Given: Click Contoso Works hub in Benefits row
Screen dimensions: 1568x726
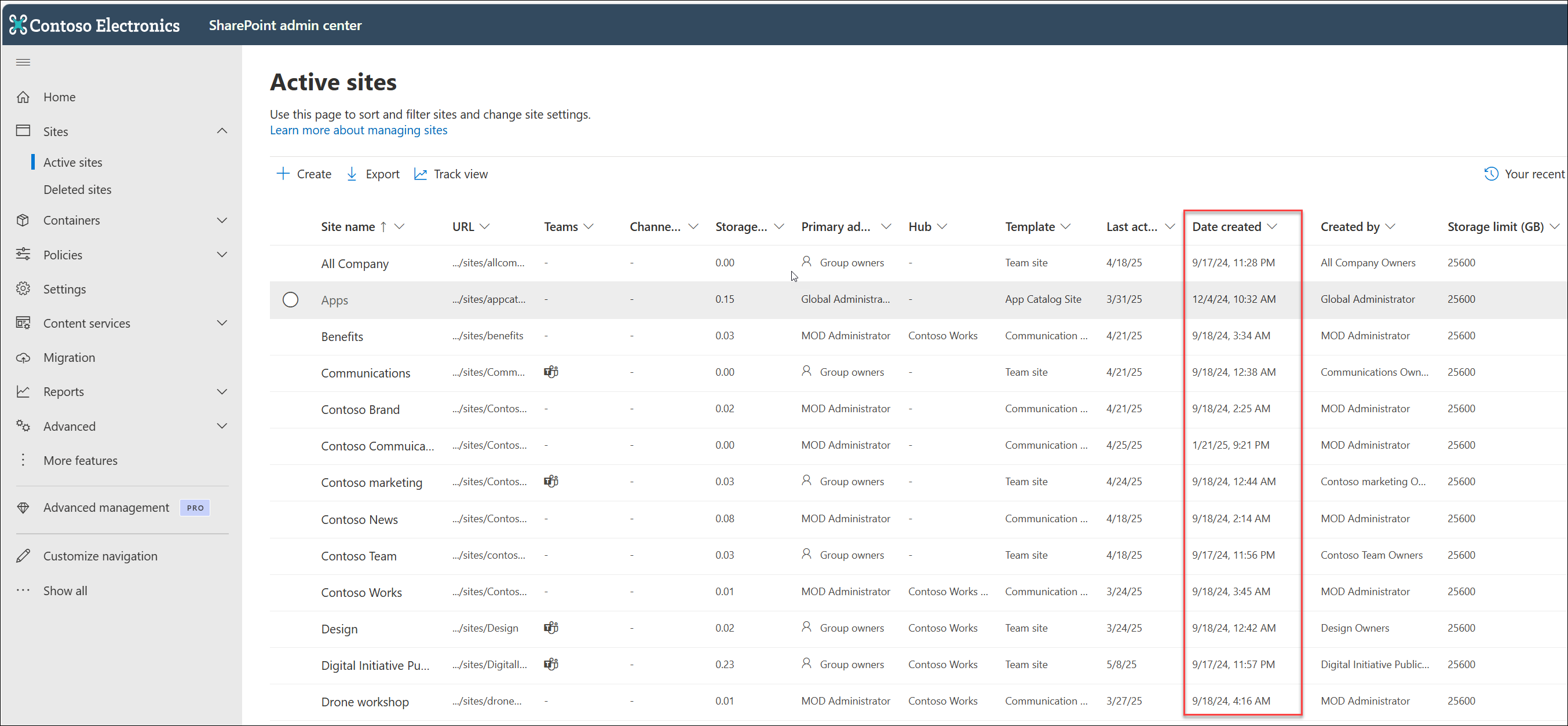Looking at the screenshot, I should pyautogui.click(x=943, y=335).
